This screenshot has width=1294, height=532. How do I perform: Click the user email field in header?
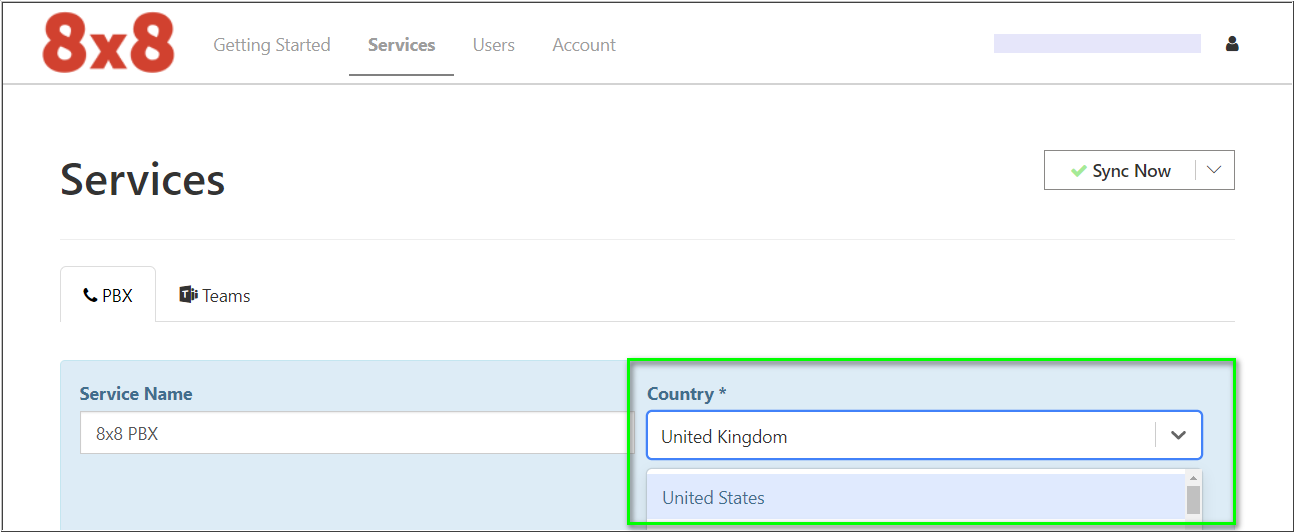click(x=1097, y=43)
